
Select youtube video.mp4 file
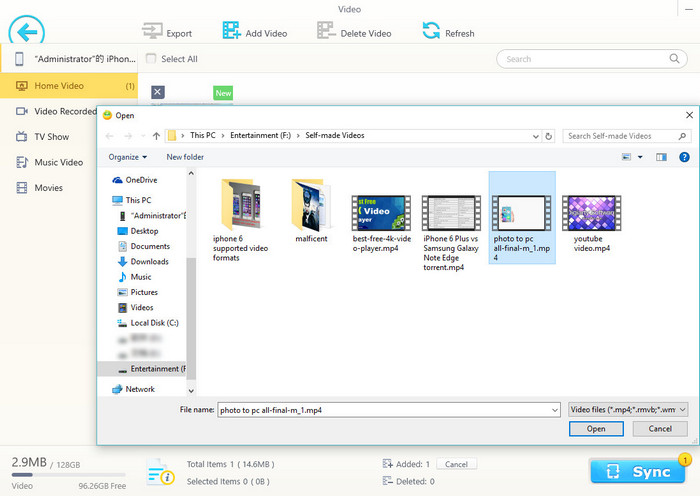click(x=592, y=224)
